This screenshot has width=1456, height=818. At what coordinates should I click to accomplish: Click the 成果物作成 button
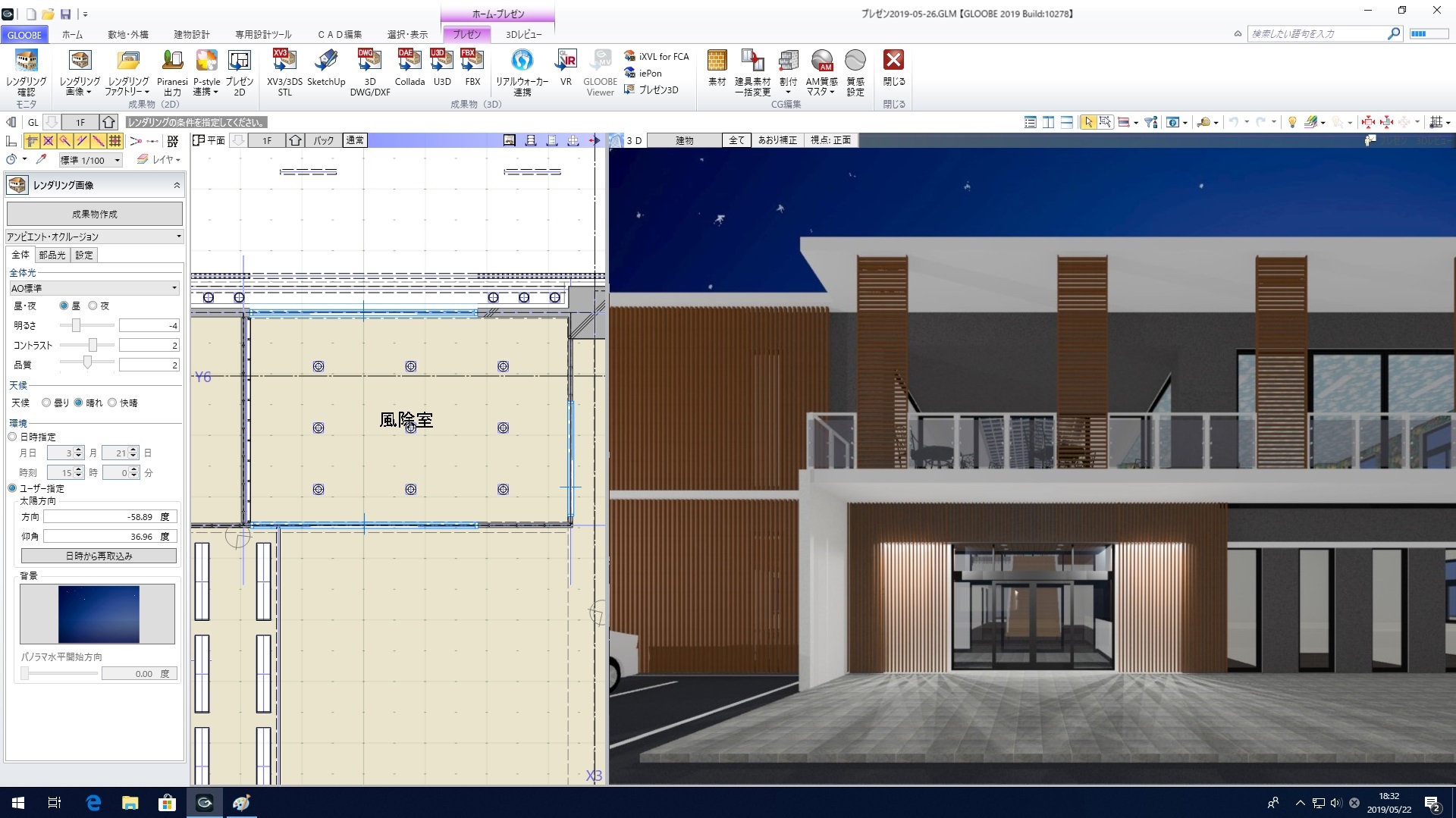click(95, 214)
